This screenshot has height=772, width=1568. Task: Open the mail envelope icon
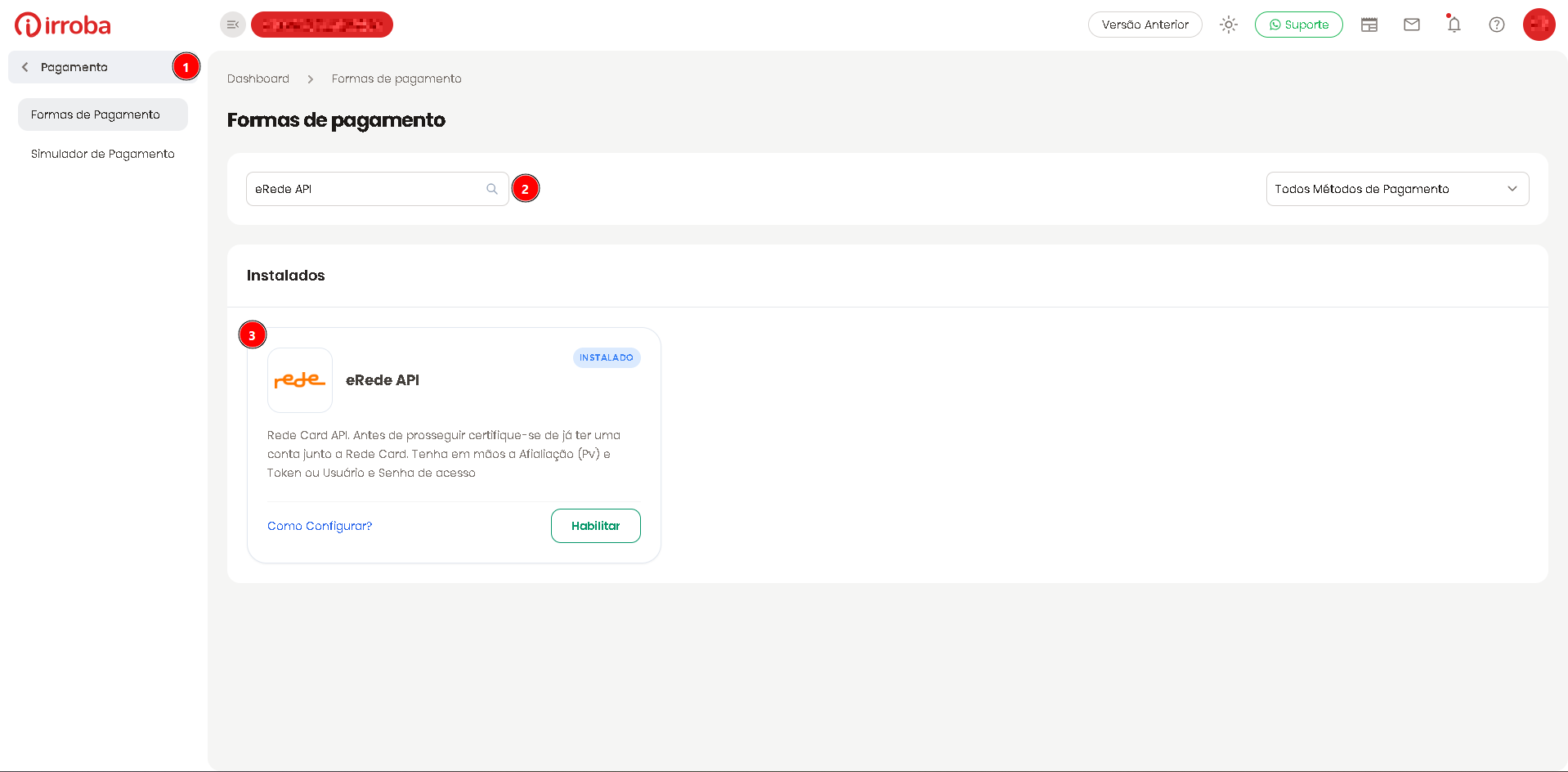pos(1411,25)
